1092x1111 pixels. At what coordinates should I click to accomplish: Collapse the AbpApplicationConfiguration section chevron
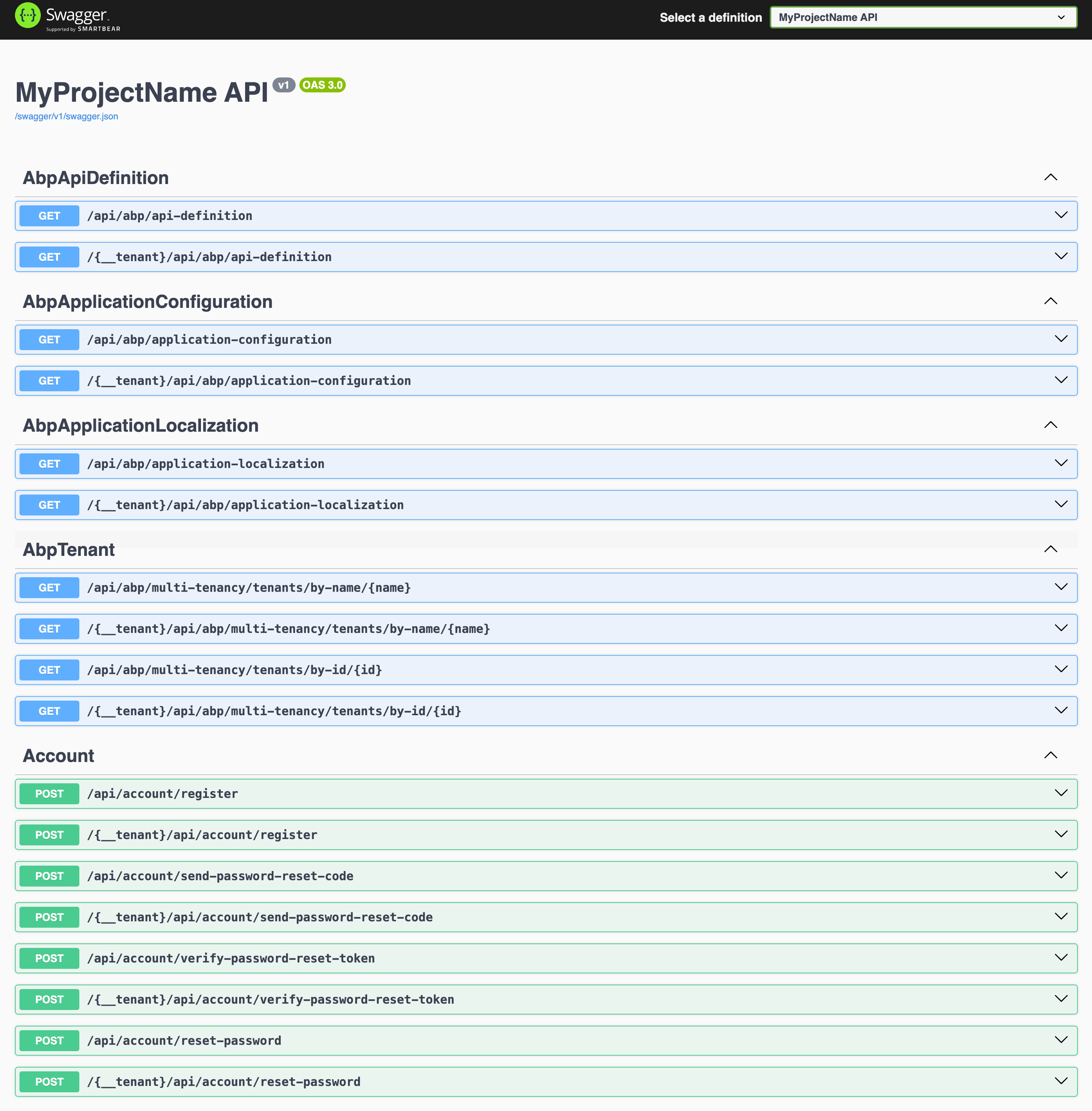1050,302
